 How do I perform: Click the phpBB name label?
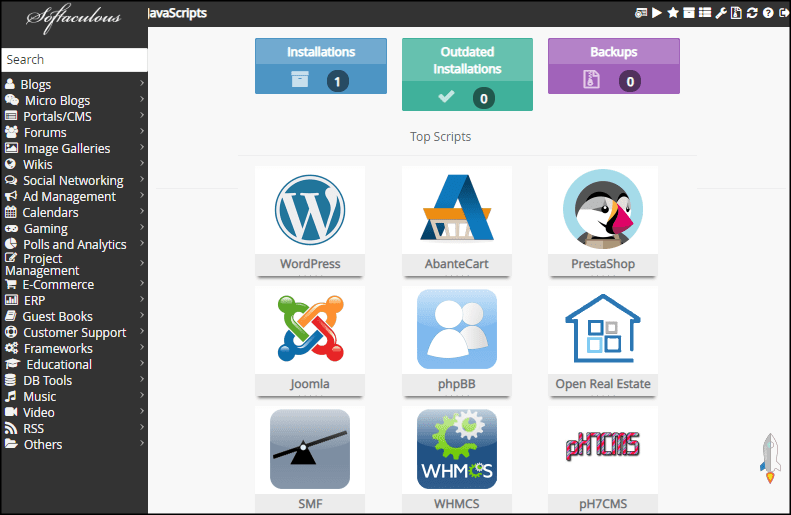tap(457, 384)
